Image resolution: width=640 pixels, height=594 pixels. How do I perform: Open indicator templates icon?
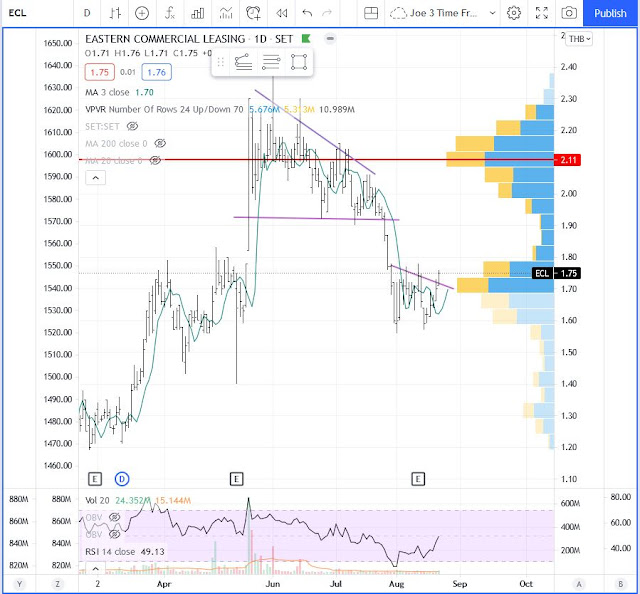(226, 13)
